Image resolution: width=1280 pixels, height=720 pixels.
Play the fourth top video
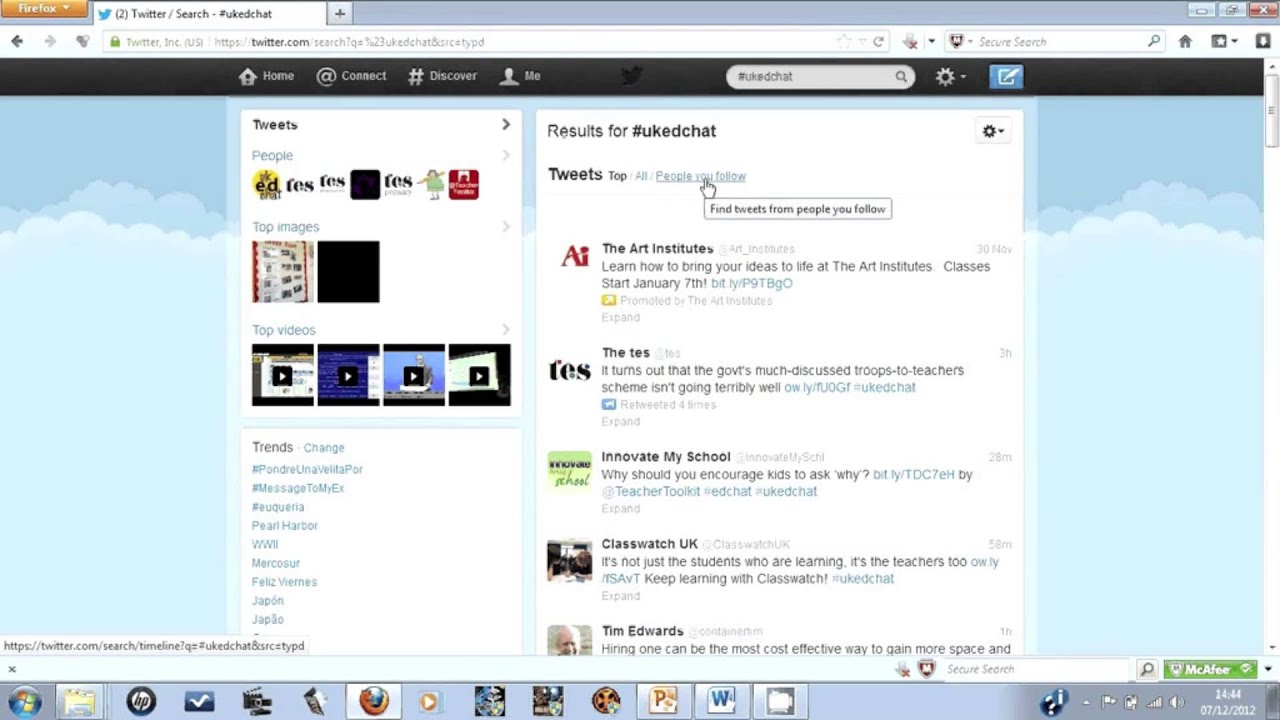pos(479,375)
